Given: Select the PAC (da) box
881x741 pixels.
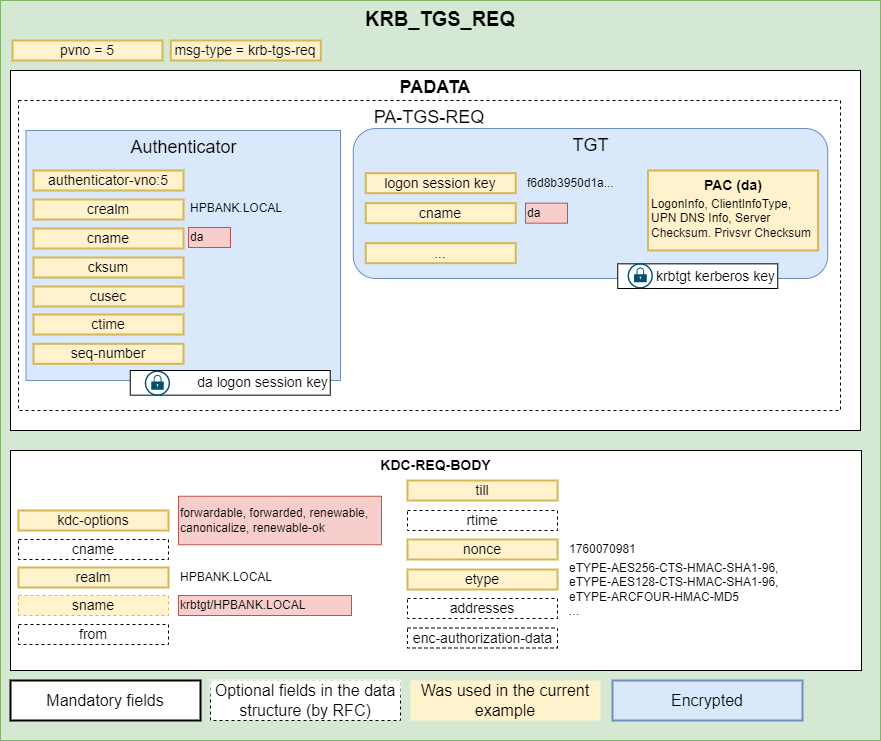Looking at the screenshot, I should point(732,210).
